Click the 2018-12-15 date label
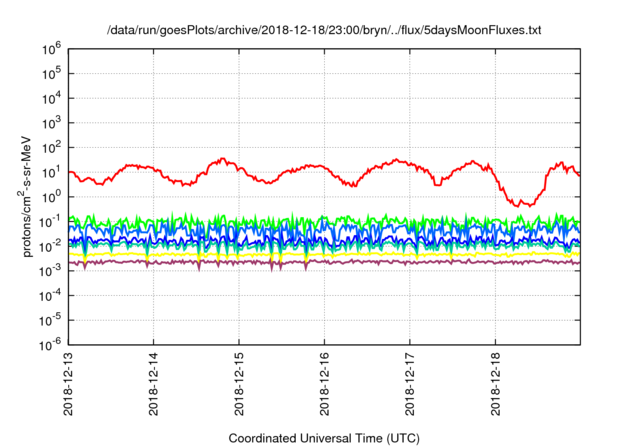Image resolution: width=640 pixels, height=448 pixels. pos(239,384)
